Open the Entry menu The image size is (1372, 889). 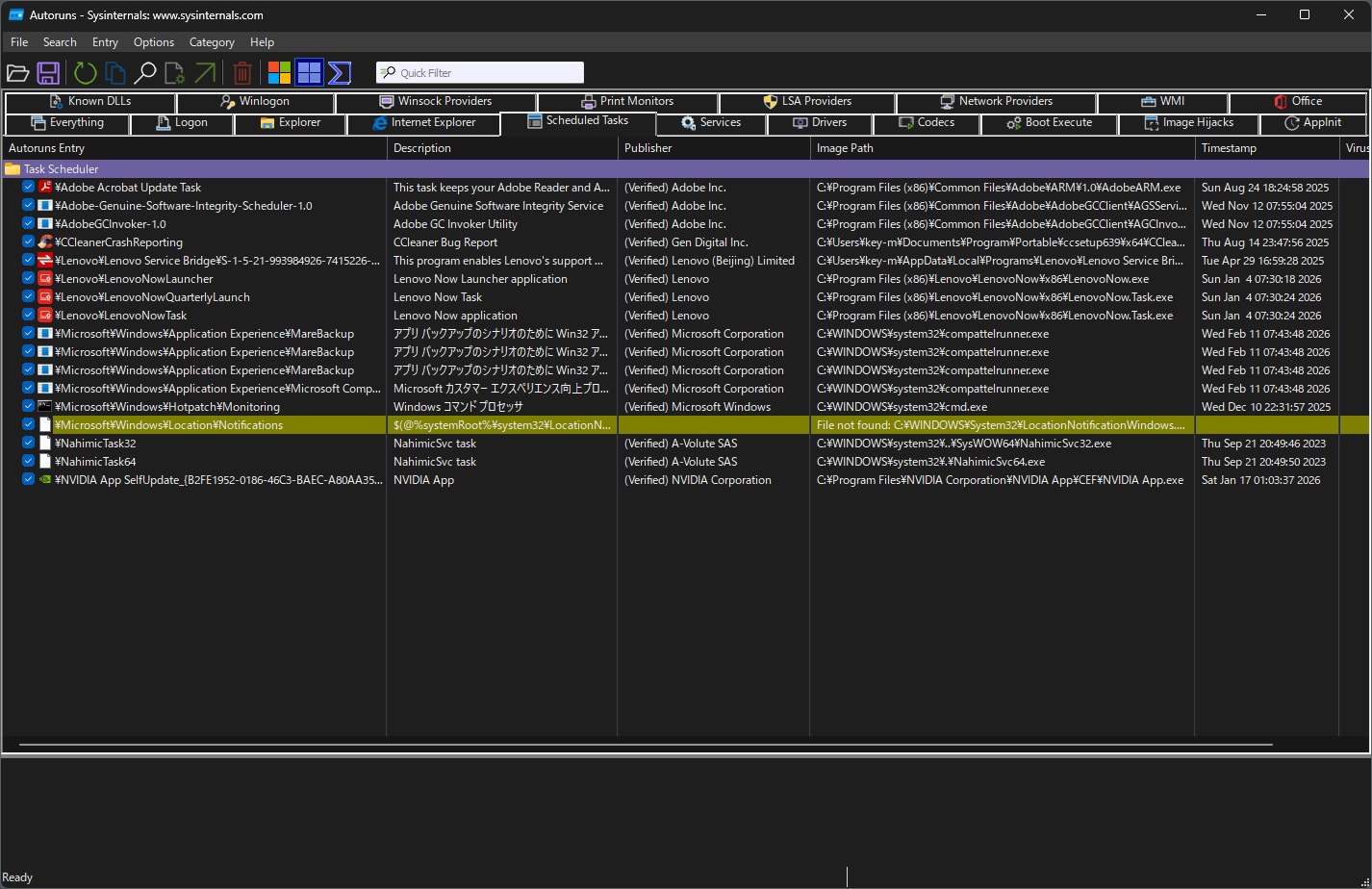[105, 42]
